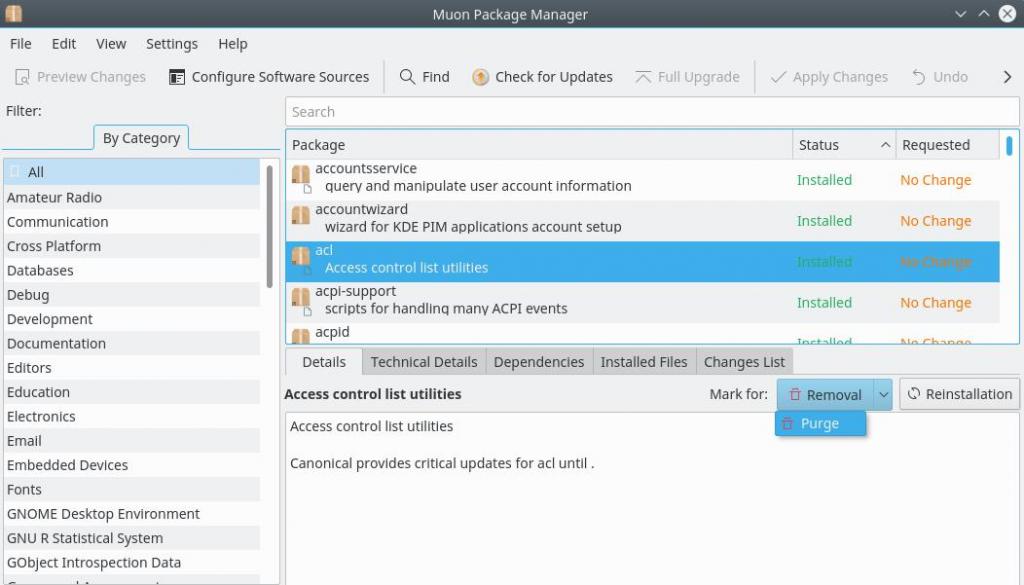The width and height of the screenshot is (1024, 585).
Task: Open the Settings menu
Action: coord(171,44)
